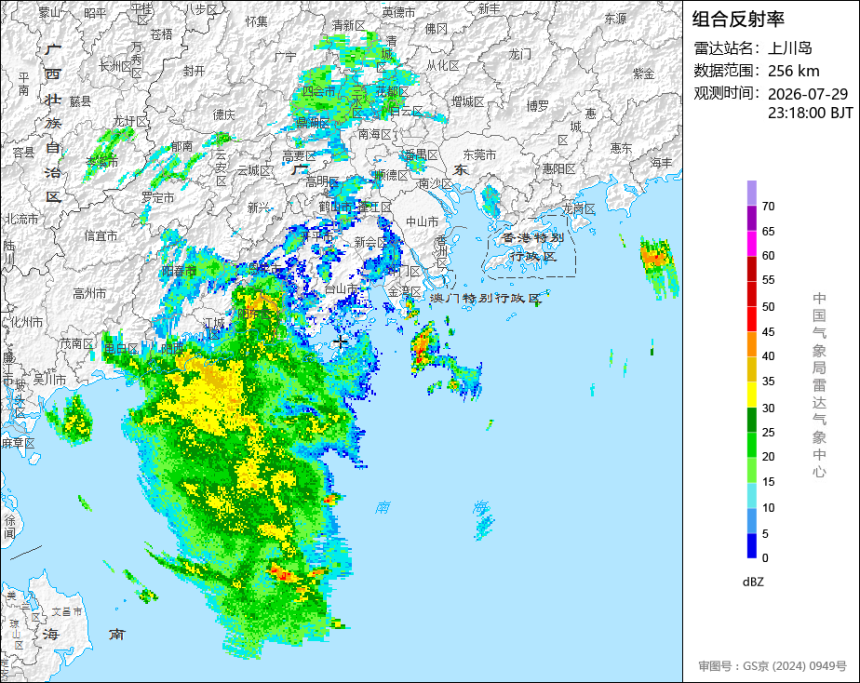The height and width of the screenshot is (683, 860).
Task: Click the dark blue 0 dBZ legend swatch
Action: pos(751,546)
